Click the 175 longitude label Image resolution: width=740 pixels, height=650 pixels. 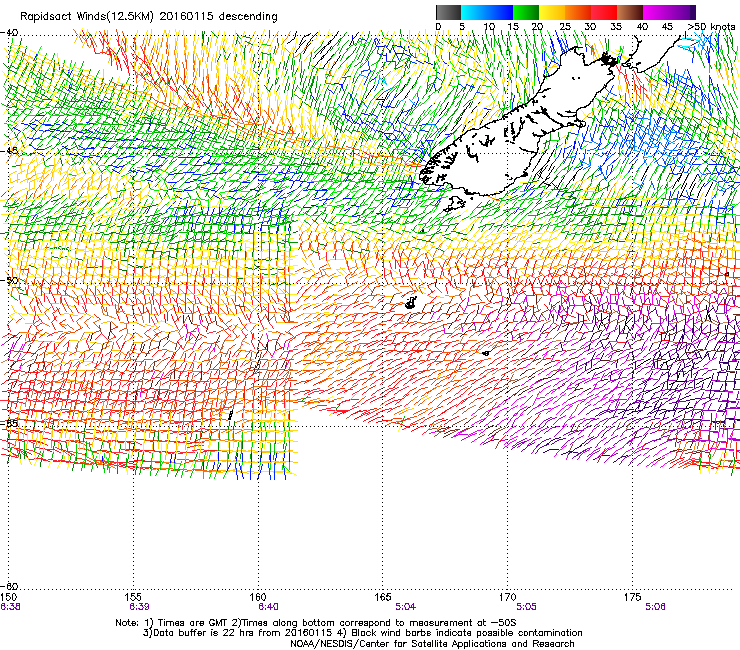tap(632, 597)
